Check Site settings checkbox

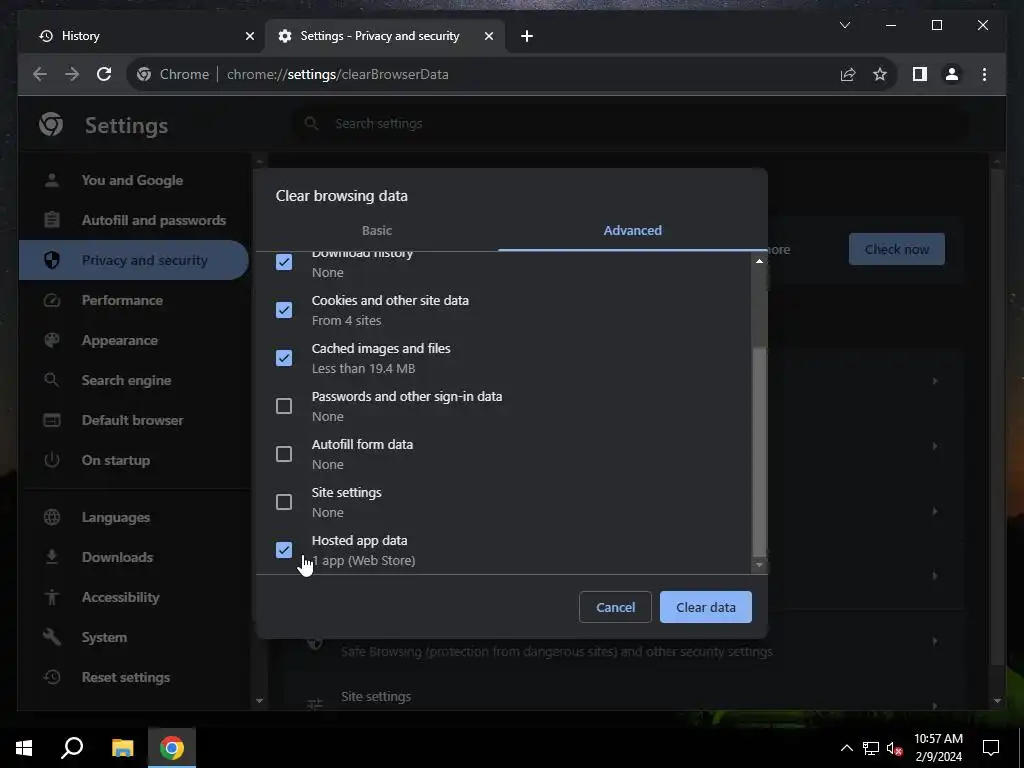[x=283, y=502]
